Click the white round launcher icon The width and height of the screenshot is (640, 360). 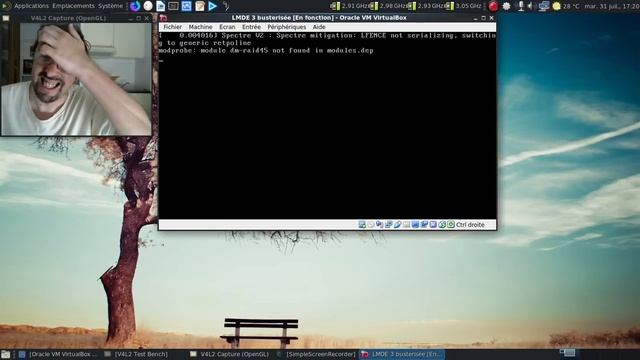point(148,6)
